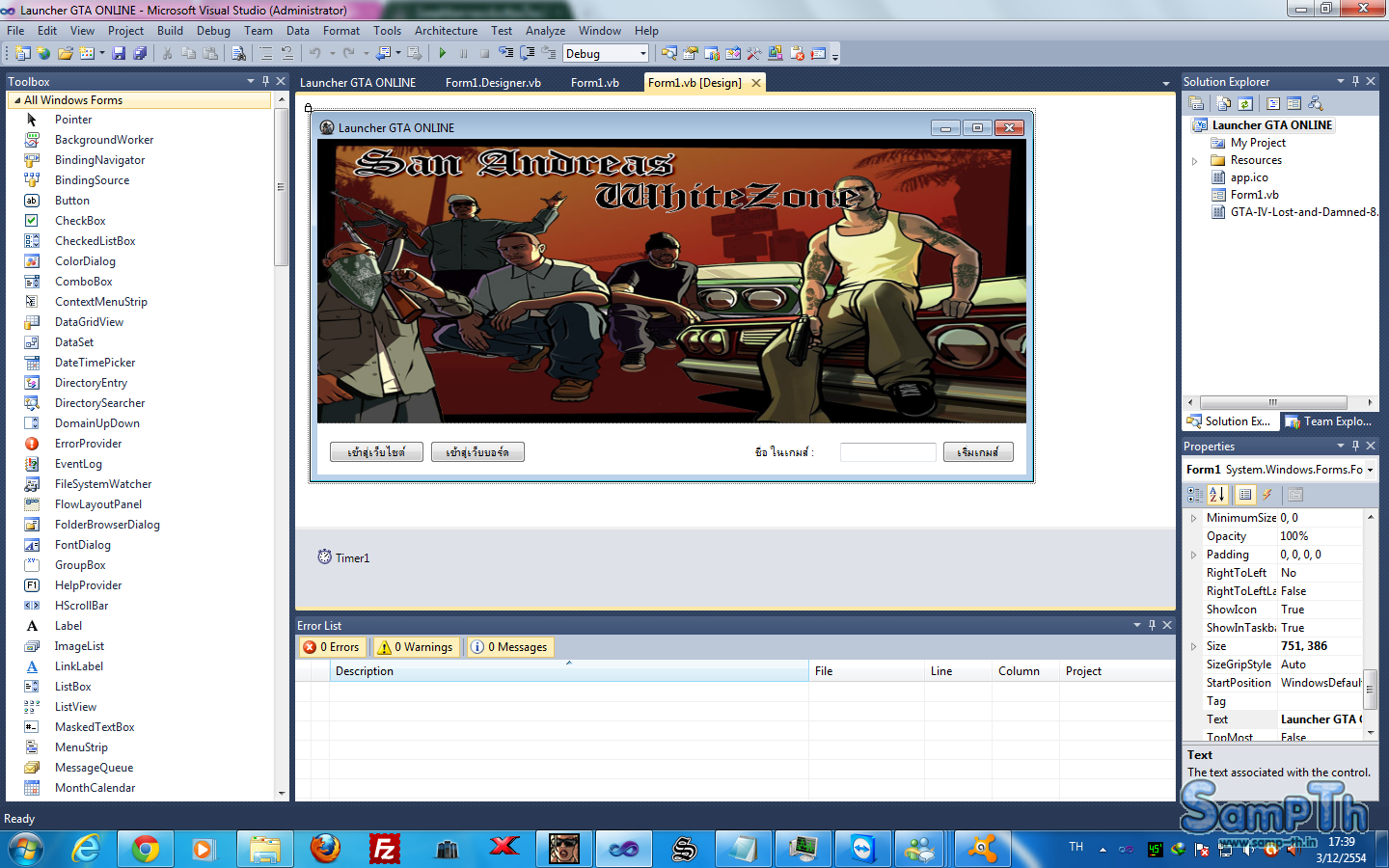Toggle the Categorized view in Properties
The image size is (1389, 868).
(1195, 495)
